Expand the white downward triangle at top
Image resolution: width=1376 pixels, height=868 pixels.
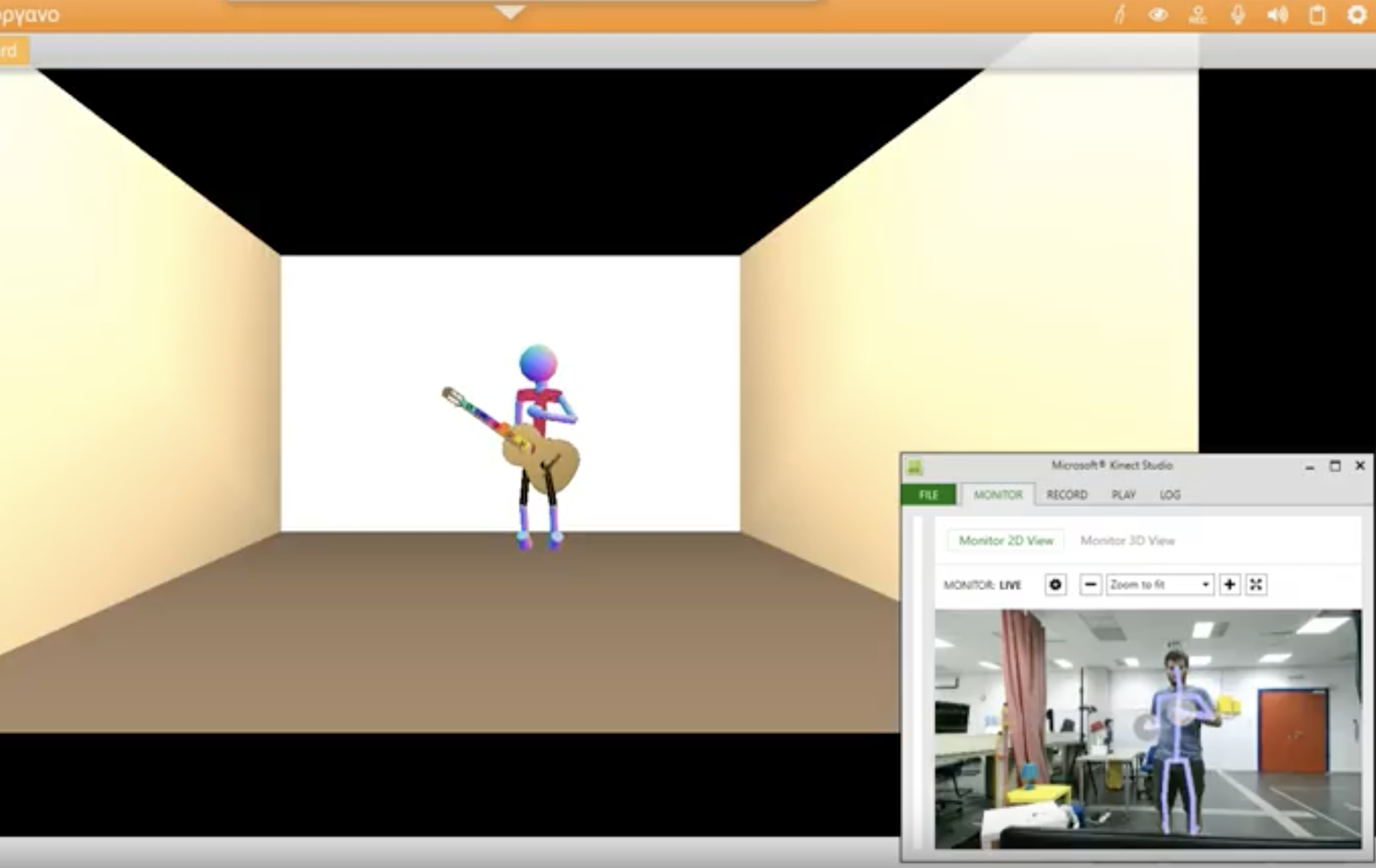[x=510, y=12]
